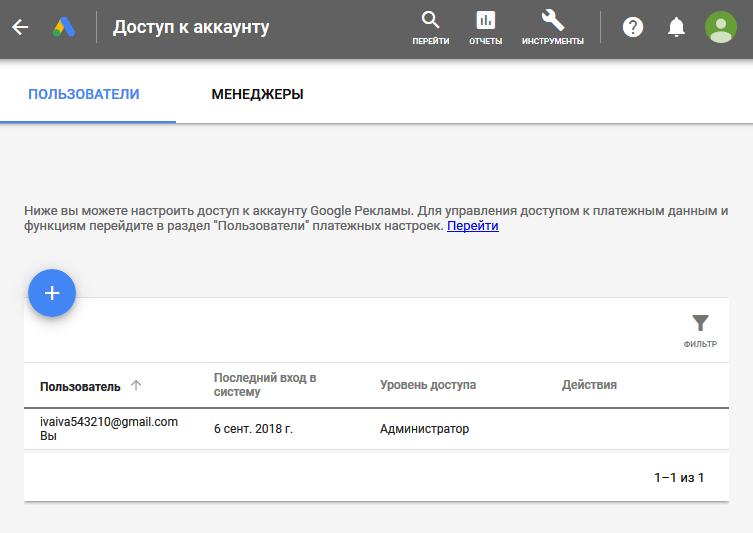Open the green account avatar

tap(721, 27)
